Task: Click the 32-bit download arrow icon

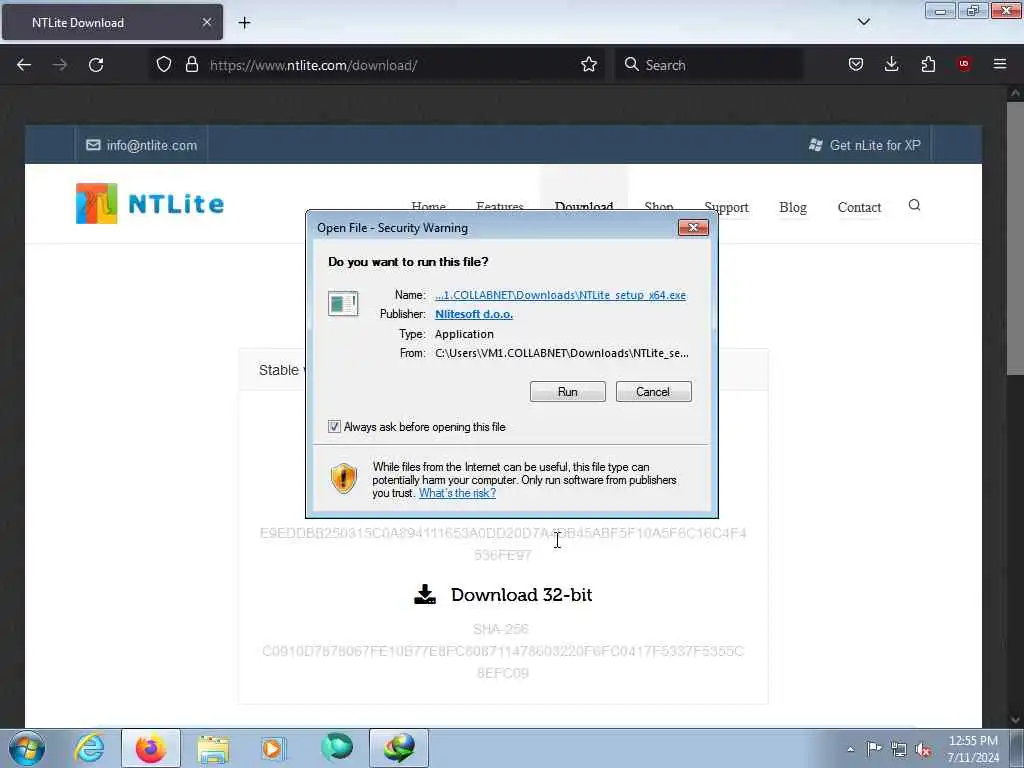Action: pyautogui.click(x=425, y=594)
